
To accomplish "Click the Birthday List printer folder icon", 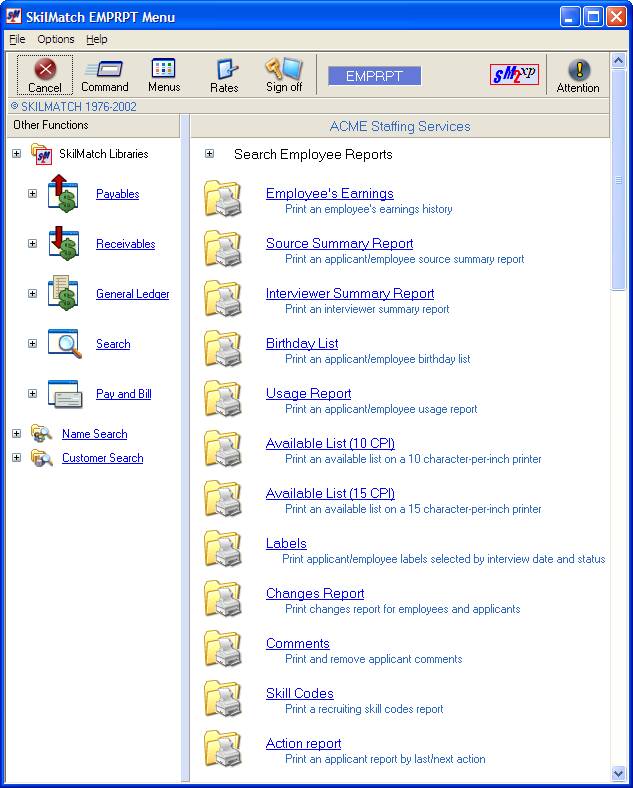I will coord(223,349).
